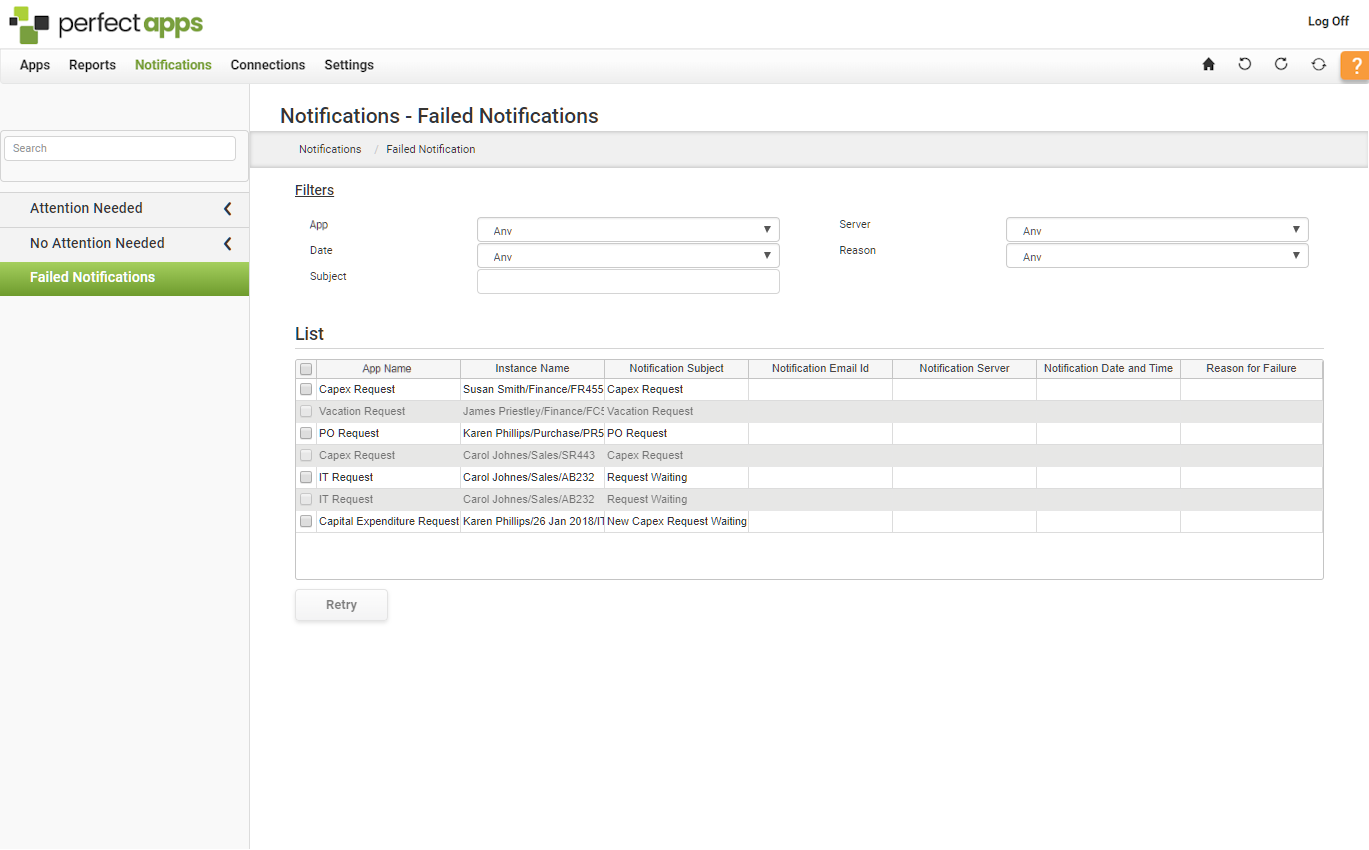
Task: Sort by the Notification Email Id column
Action: [820, 369]
